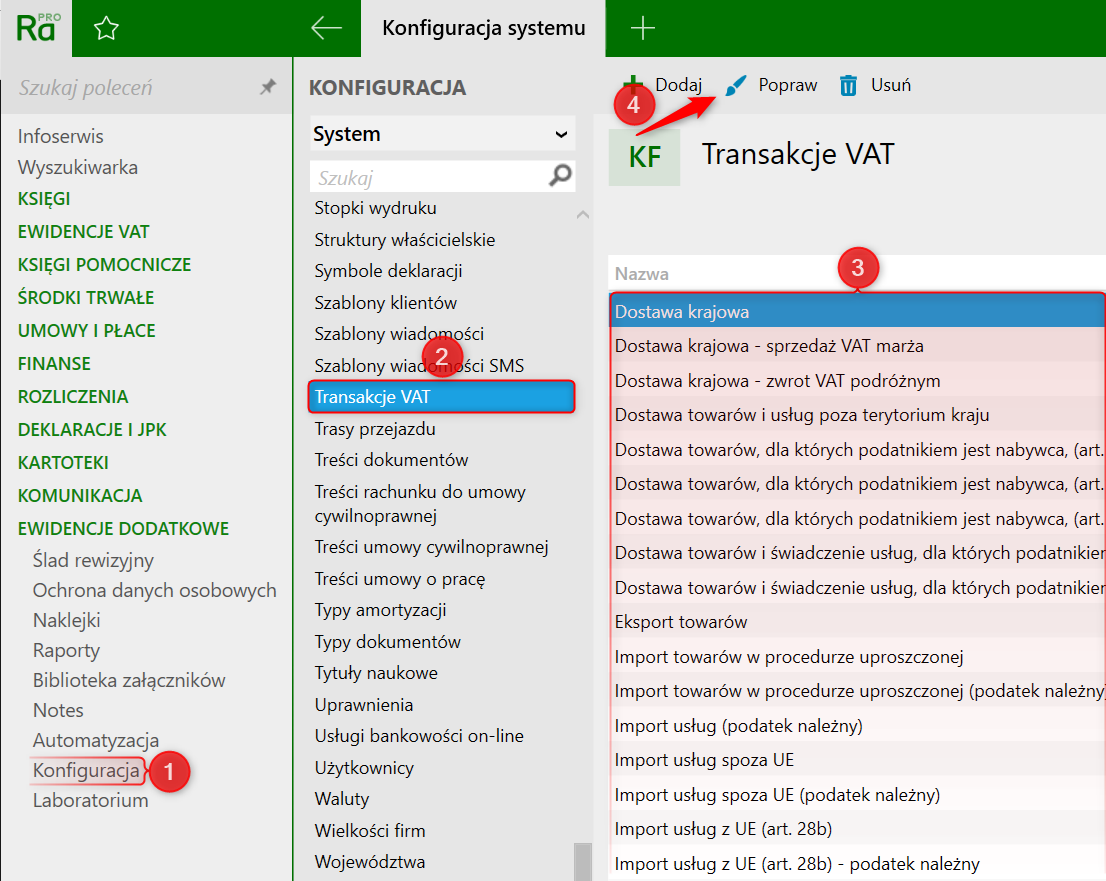Screen dimensions: 1106x881
Task: Click the Ra PRO application logo
Action: [36, 28]
